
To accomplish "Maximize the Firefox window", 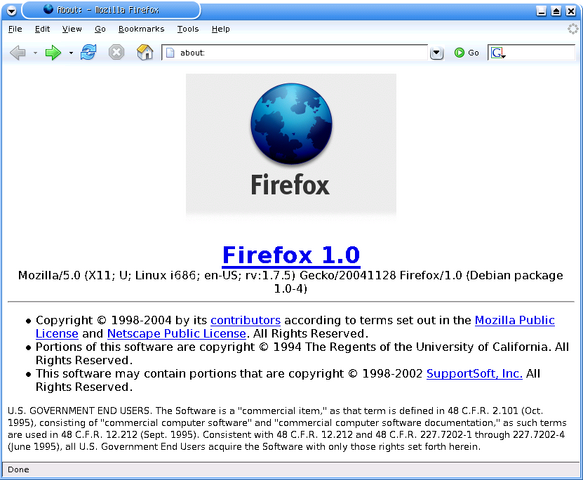I will 556,11.
